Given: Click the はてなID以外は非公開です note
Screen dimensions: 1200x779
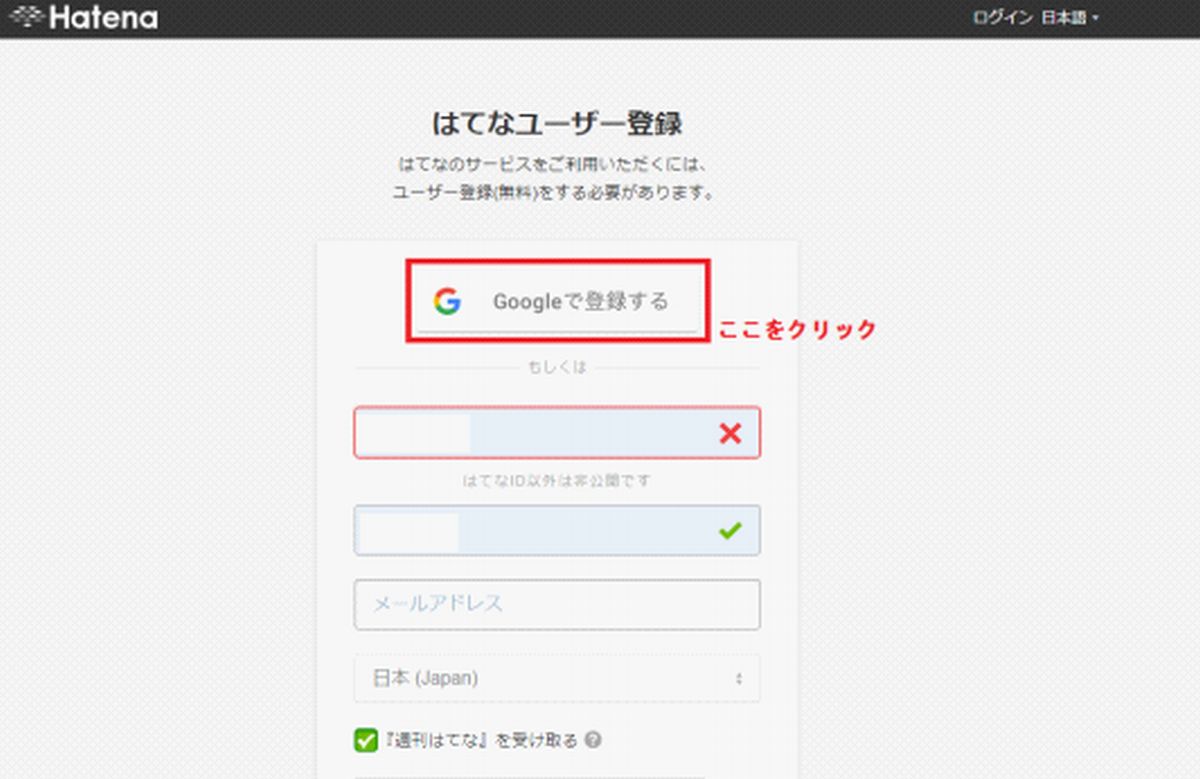Looking at the screenshot, I should [557, 481].
